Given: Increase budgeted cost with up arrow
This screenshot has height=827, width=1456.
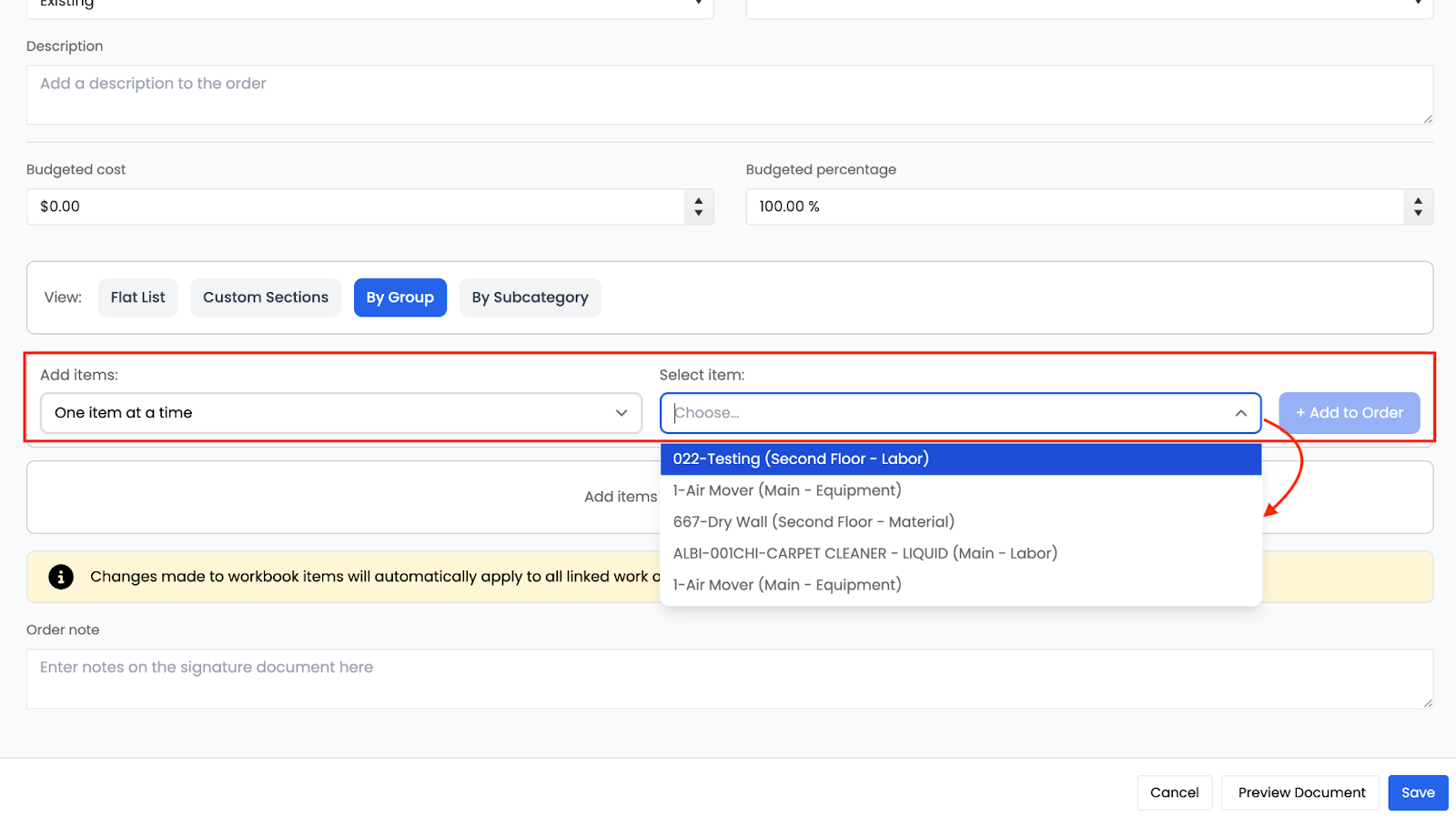Looking at the screenshot, I should click(x=698, y=201).
